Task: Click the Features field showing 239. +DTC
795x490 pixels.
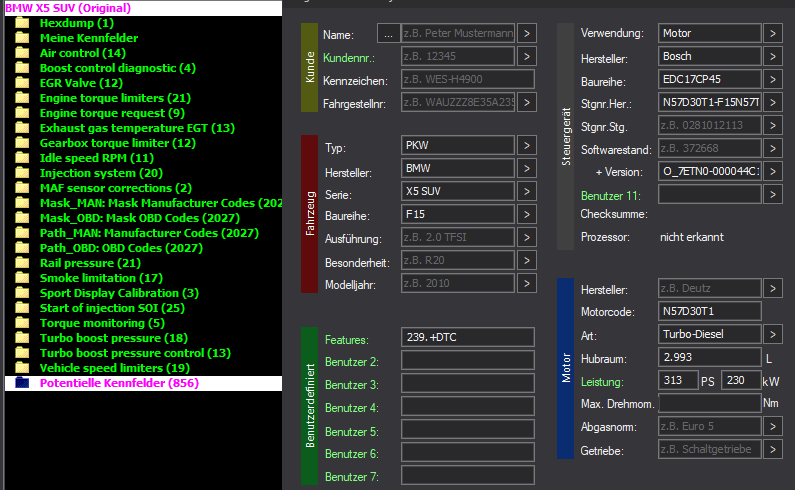Action: pos(467,337)
